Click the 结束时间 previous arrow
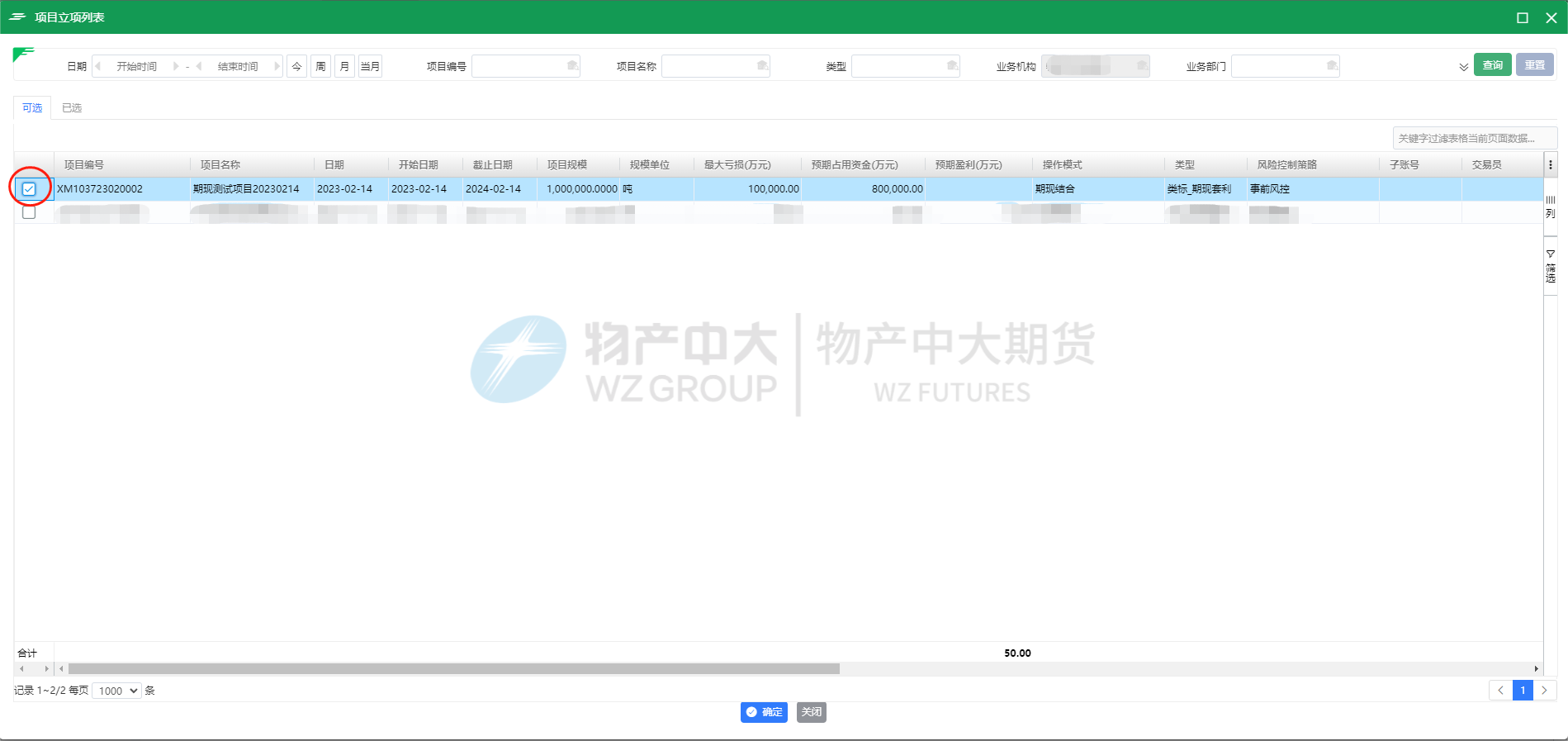This screenshot has width=1568, height=741. point(199,66)
